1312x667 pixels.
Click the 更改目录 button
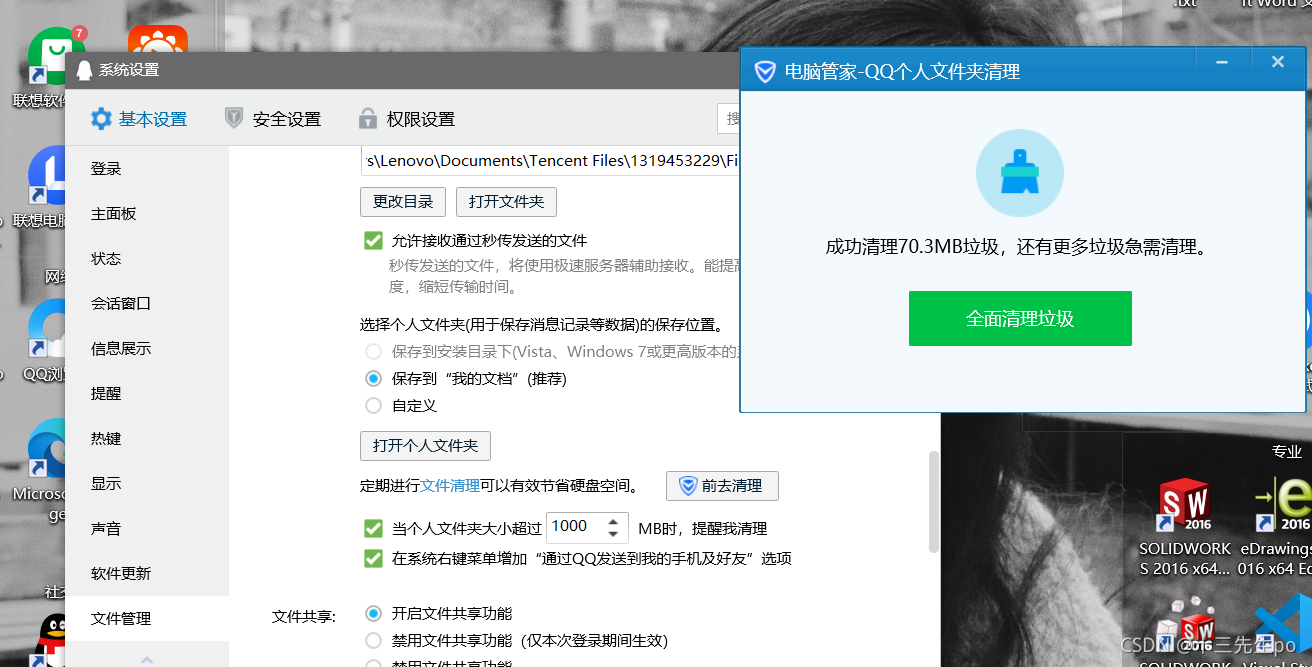tap(403, 202)
